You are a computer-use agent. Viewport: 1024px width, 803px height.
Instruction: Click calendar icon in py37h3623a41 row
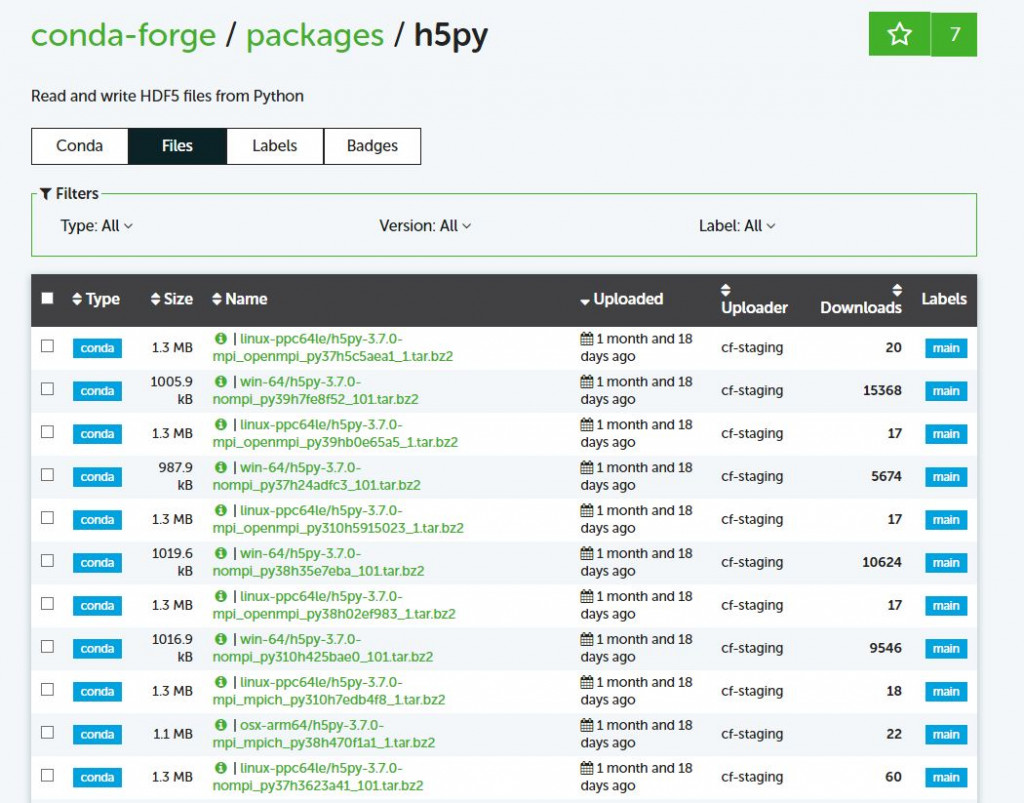[586, 768]
